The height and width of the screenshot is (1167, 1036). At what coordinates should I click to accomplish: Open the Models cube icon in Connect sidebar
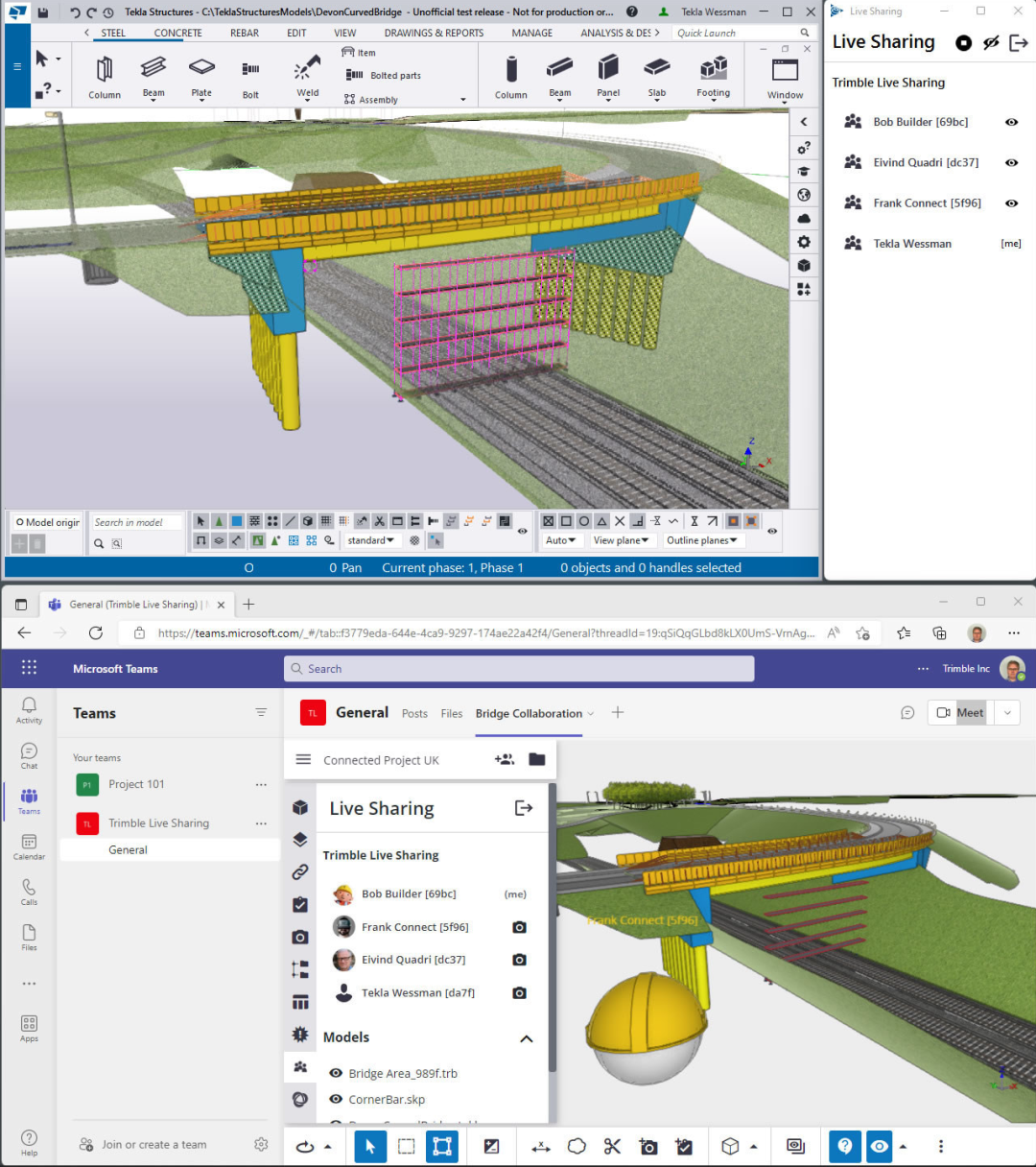tap(300, 807)
